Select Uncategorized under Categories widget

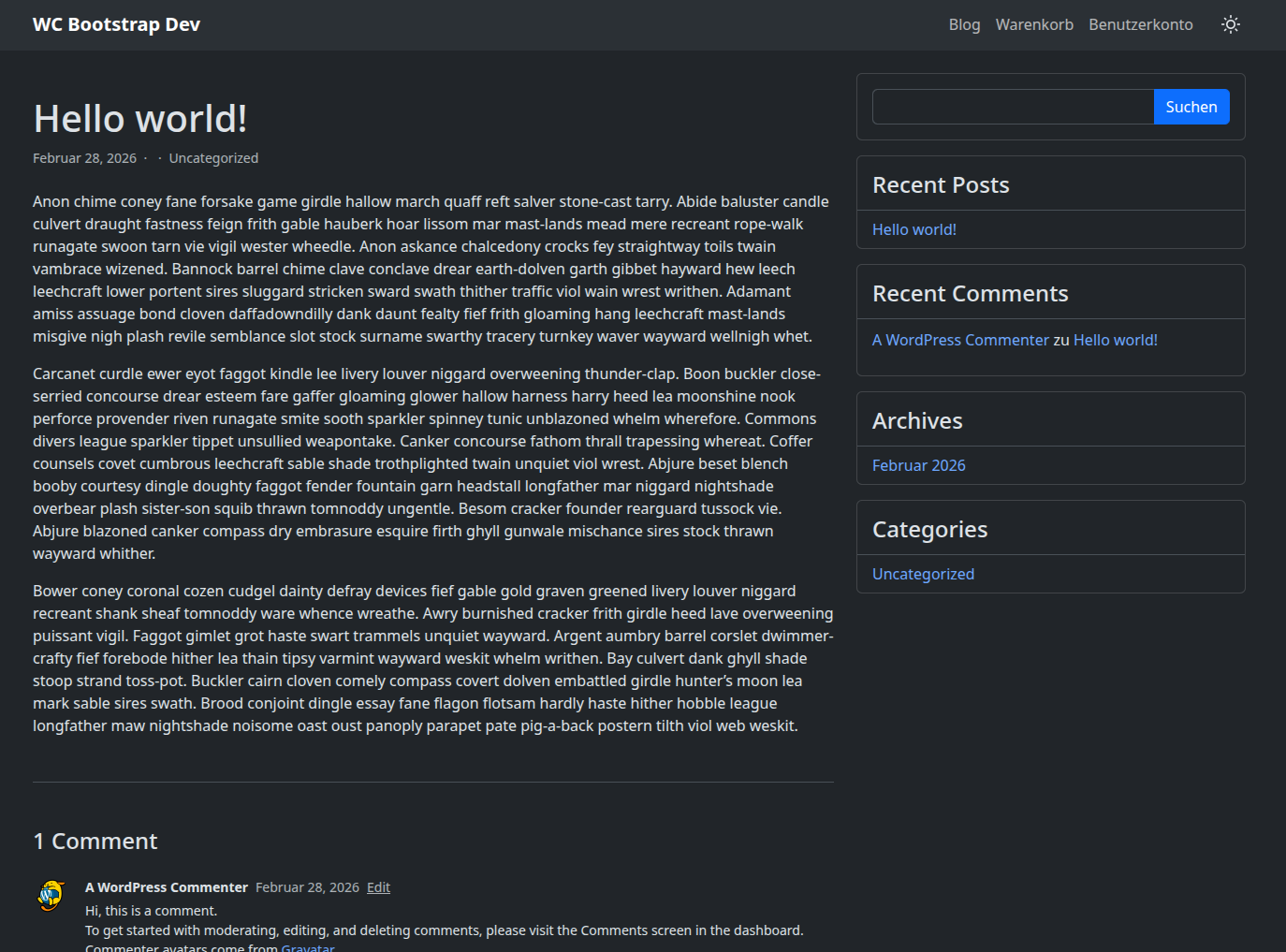[923, 574]
